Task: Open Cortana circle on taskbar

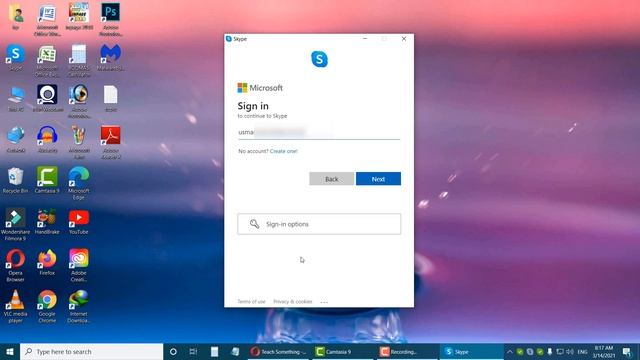Action: click(x=173, y=351)
